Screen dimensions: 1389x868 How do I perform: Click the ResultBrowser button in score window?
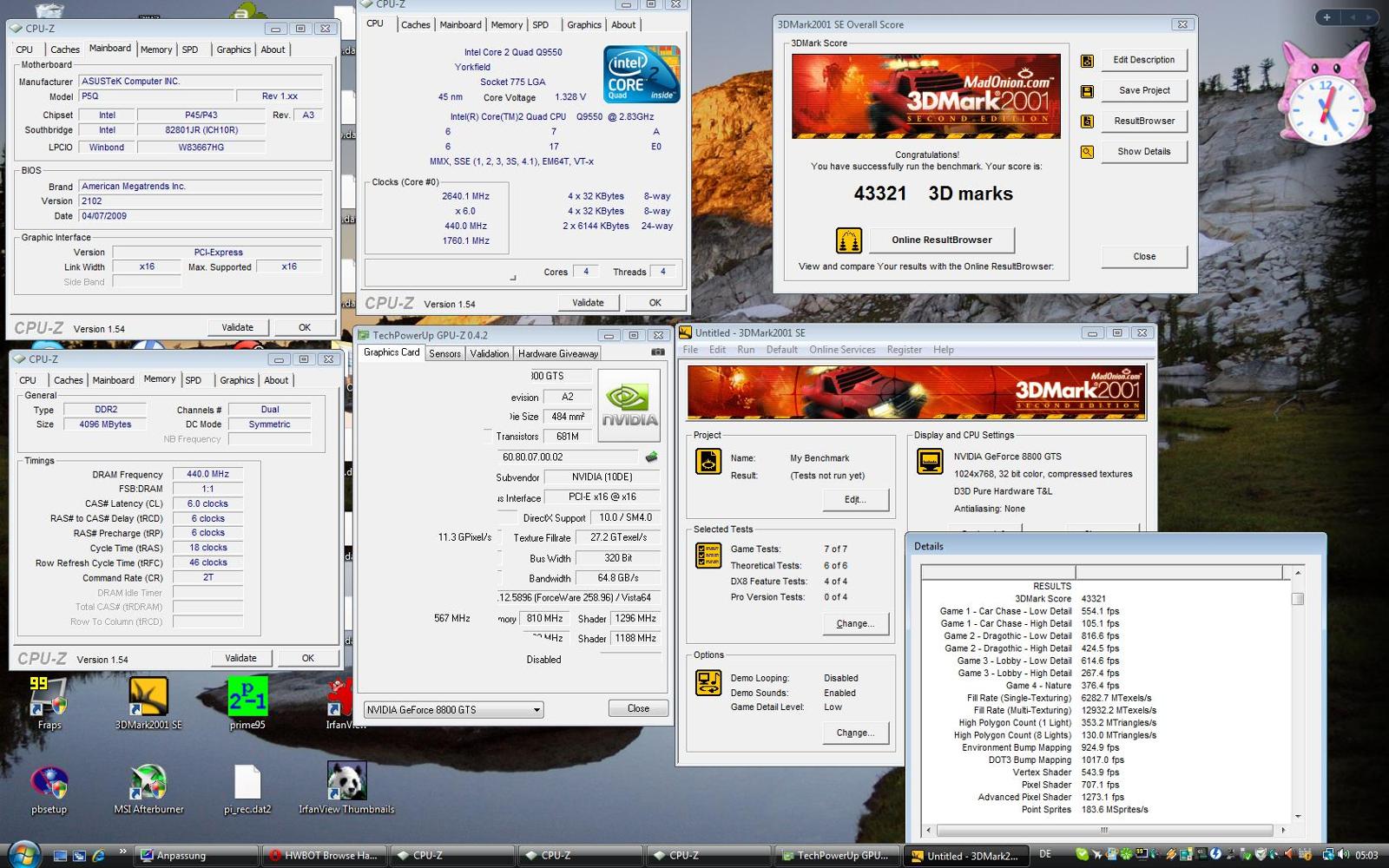[1143, 121]
